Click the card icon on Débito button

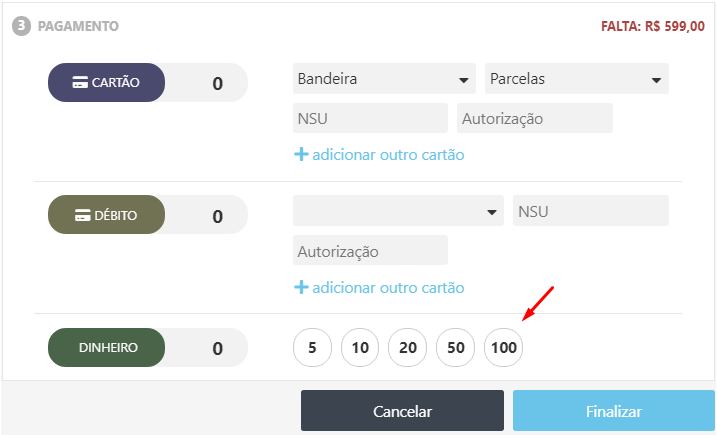click(83, 215)
